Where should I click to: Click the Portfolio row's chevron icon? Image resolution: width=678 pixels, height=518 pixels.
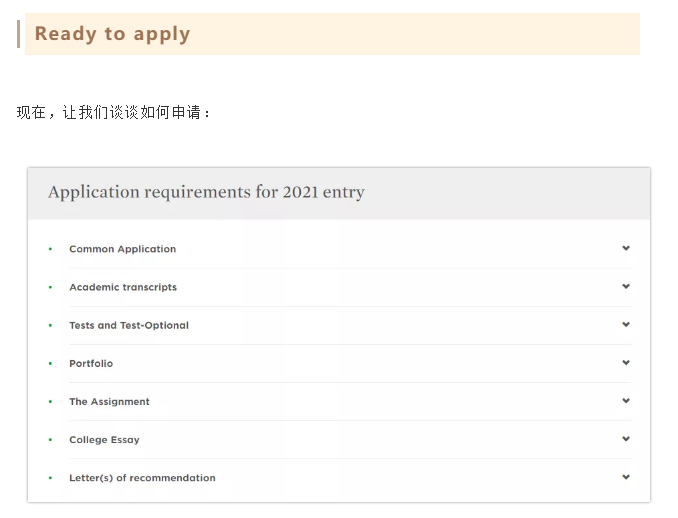626,362
